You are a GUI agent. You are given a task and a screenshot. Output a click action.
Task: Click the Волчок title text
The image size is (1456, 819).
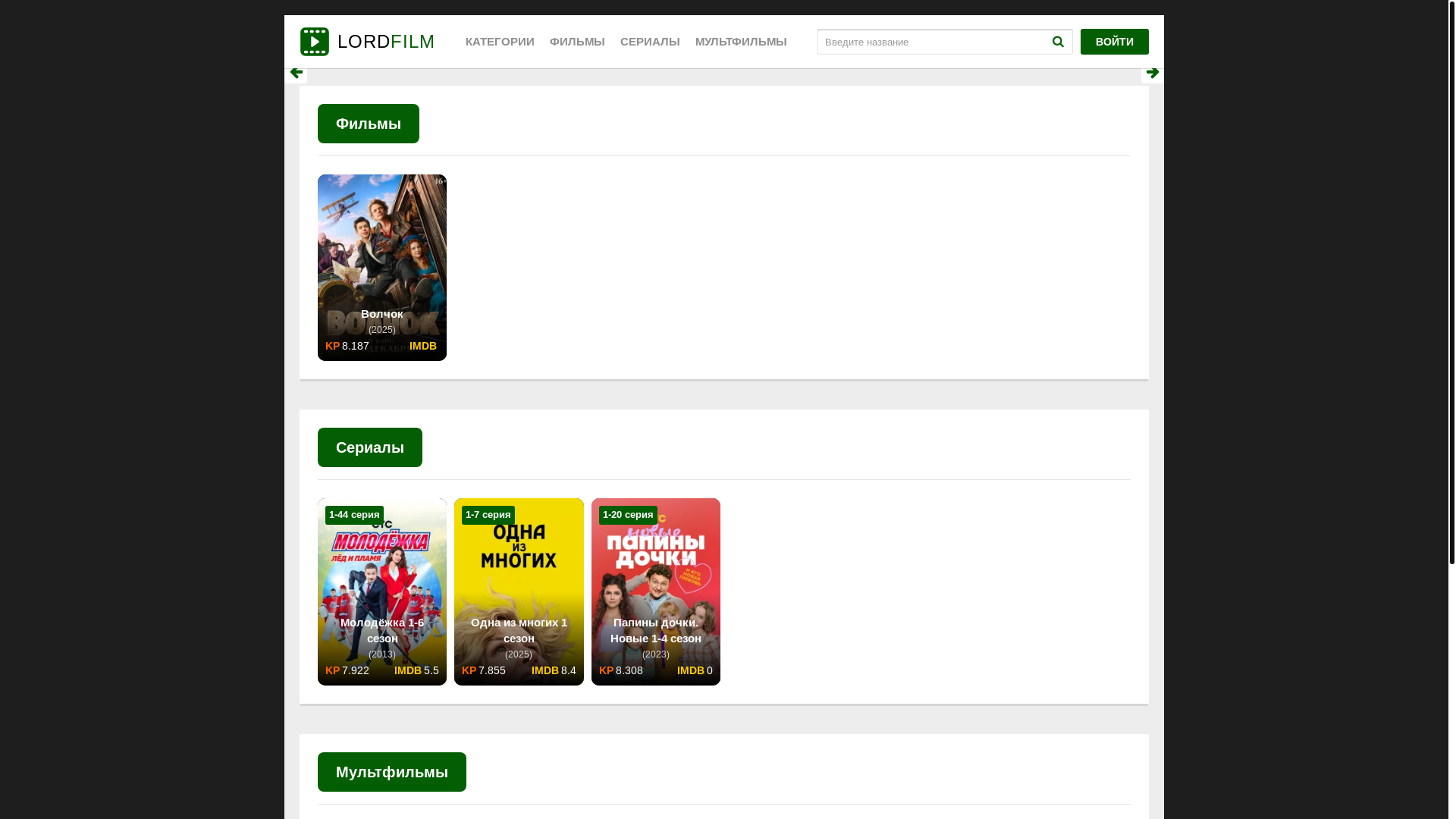pyautogui.click(x=382, y=314)
